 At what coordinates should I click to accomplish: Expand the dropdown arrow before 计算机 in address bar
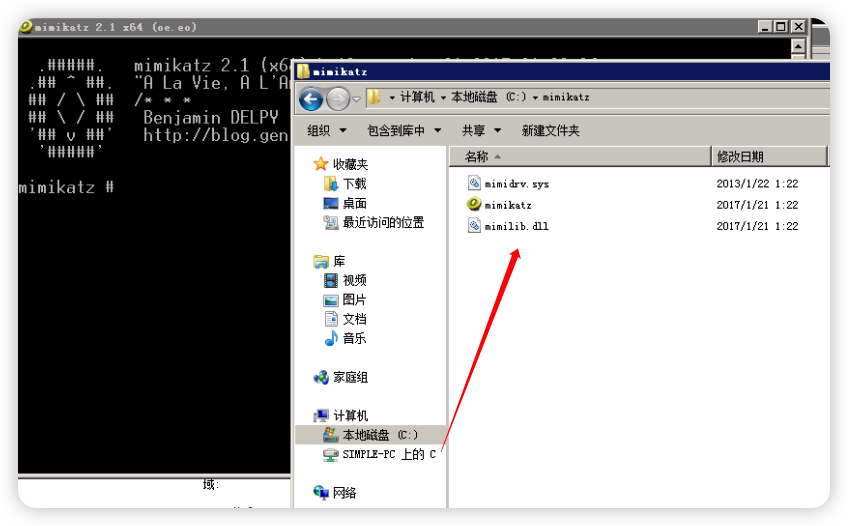coord(392,98)
